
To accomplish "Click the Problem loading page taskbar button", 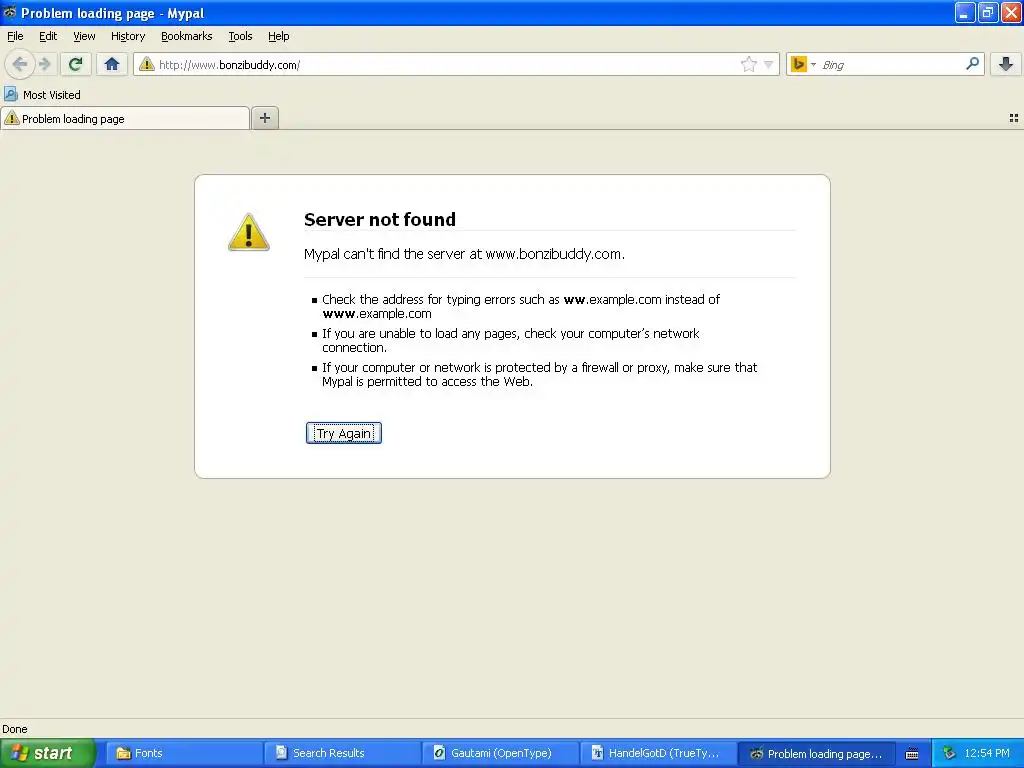I will (816, 753).
